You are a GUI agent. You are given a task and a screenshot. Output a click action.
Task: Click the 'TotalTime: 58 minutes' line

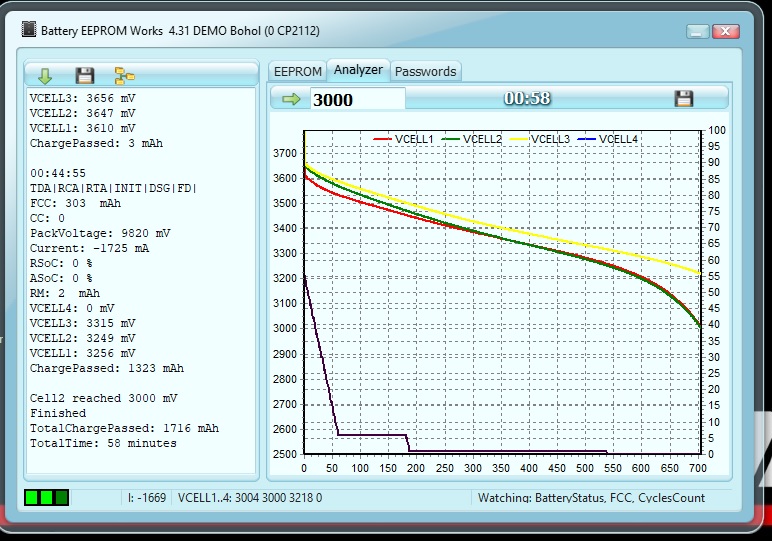click(103, 443)
